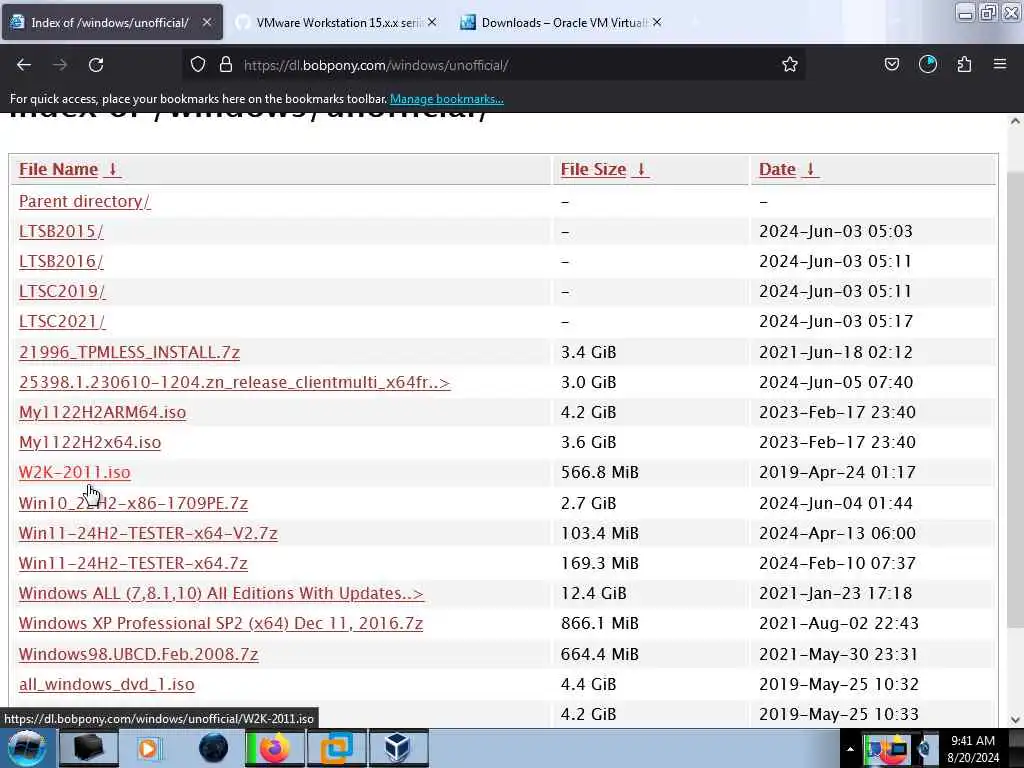The image size is (1024, 768).
Task: Click the page's vertical scrollbar thumb
Action: click(1015, 398)
